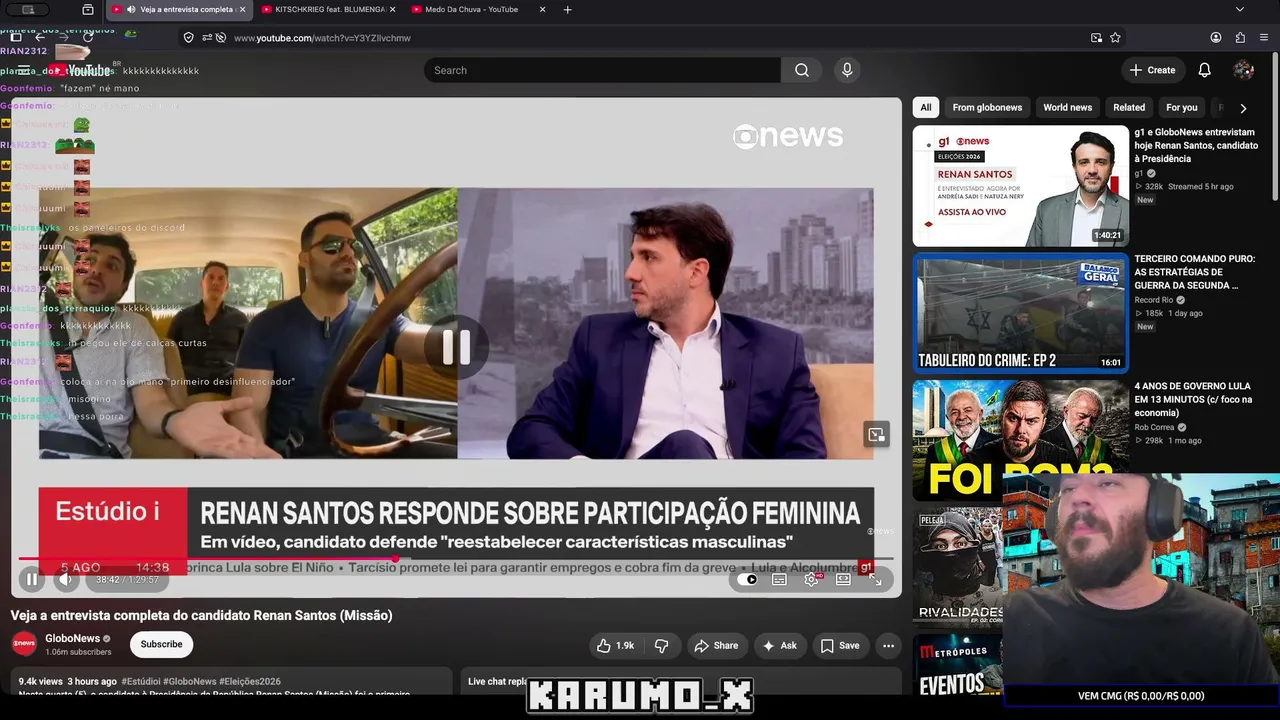The height and width of the screenshot is (720, 1280).
Task: Turn on subtitles in the player
Action: pos(779,579)
